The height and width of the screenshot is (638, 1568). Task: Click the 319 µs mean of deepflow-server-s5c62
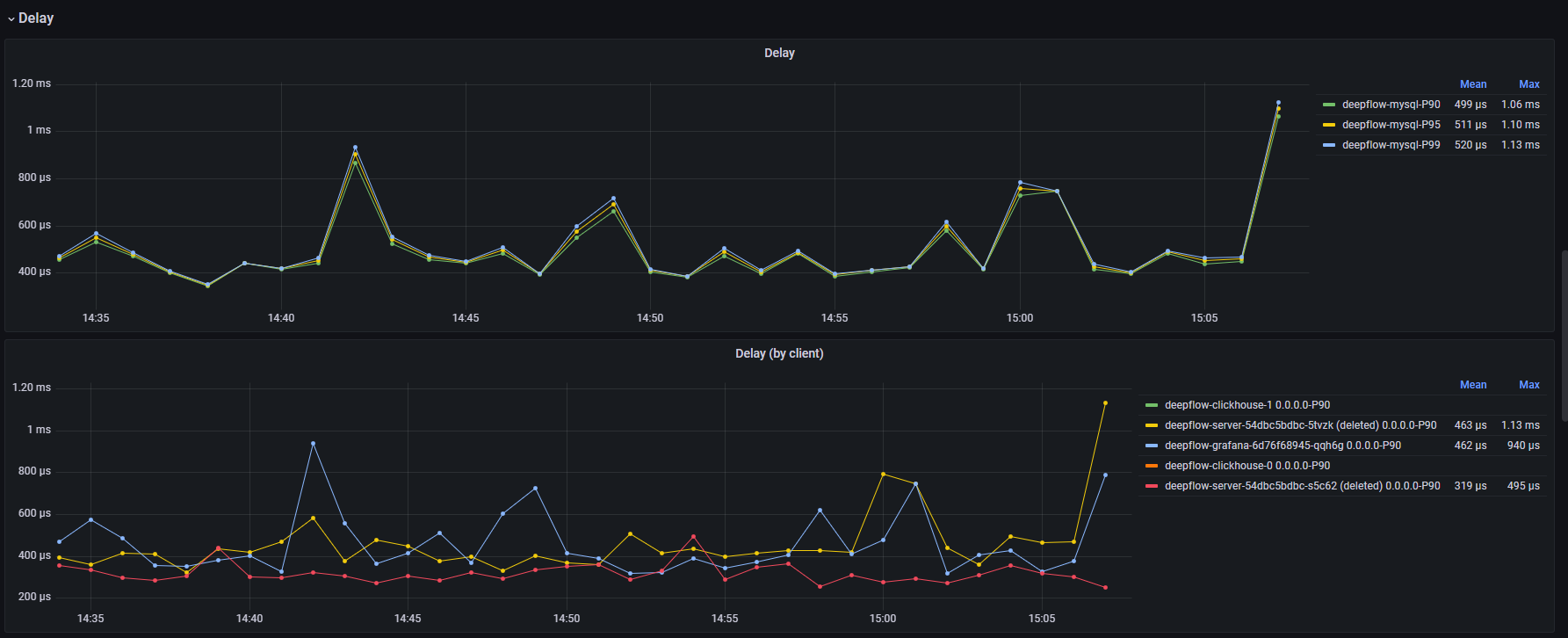pos(1470,486)
